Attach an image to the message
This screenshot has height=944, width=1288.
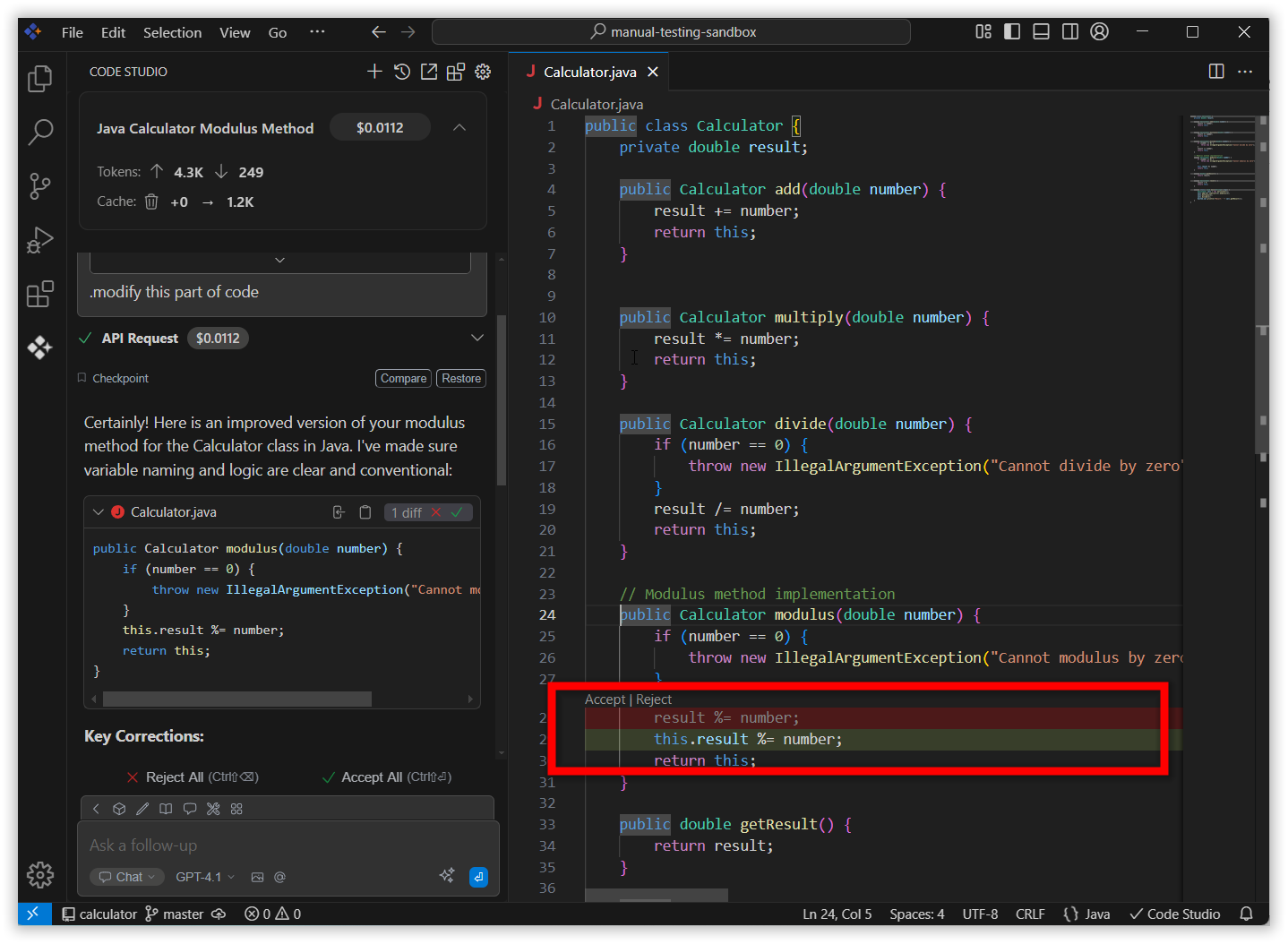(x=257, y=877)
